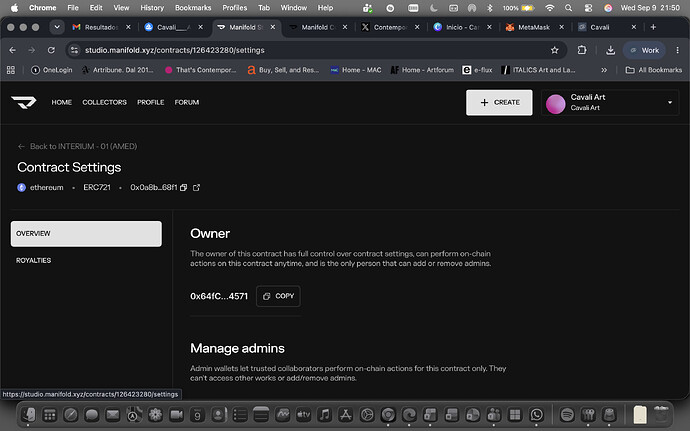Open a new tab with the plus button

(653, 27)
